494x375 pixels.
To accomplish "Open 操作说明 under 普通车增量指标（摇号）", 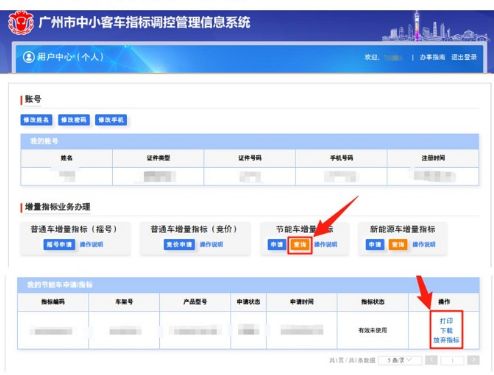I will 91,244.
